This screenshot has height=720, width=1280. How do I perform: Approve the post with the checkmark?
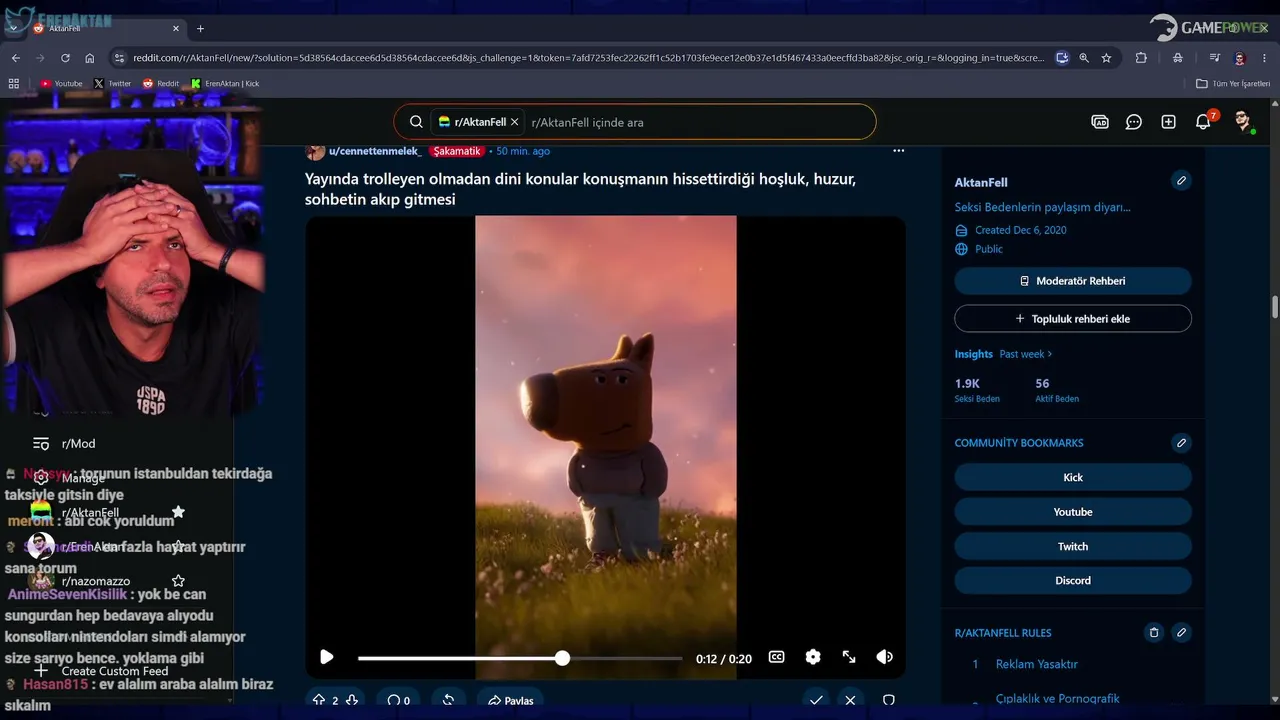coord(816,700)
